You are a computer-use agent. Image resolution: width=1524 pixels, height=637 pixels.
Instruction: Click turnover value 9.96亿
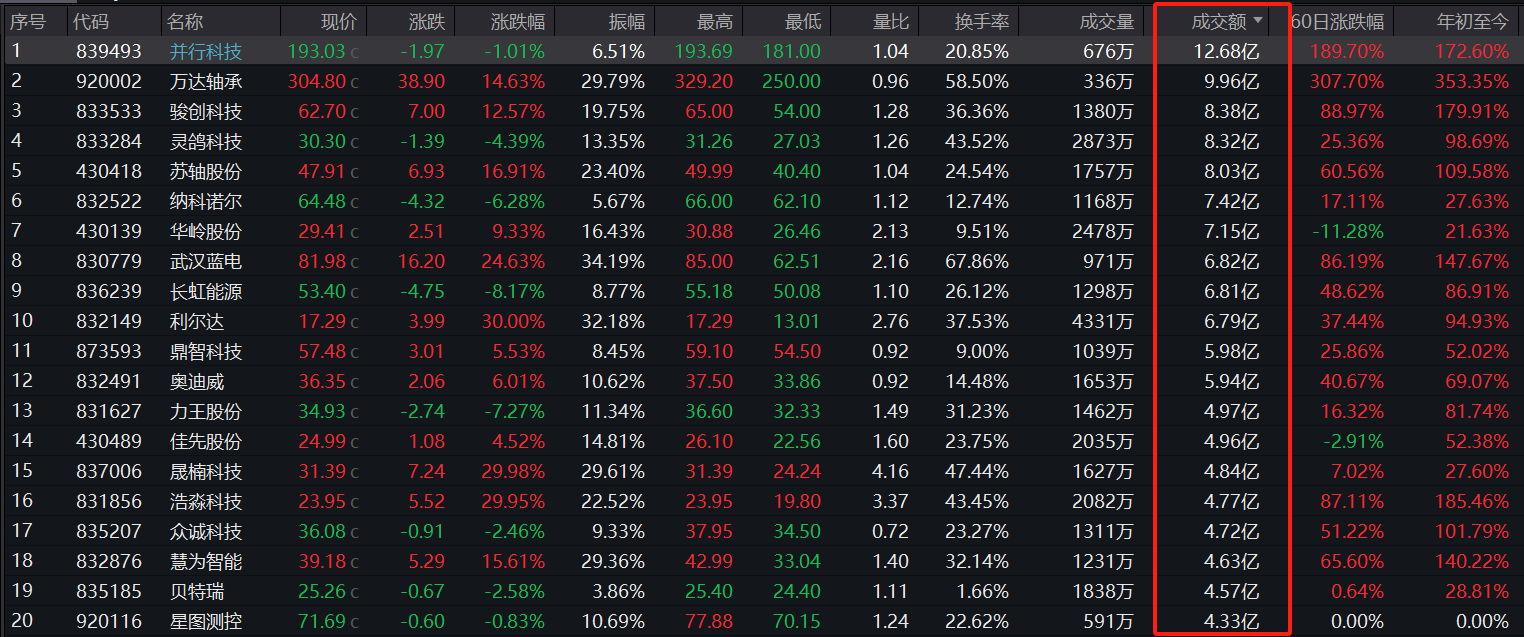[x=1231, y=81]
